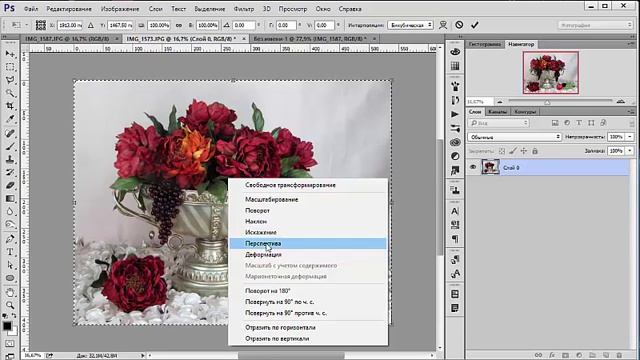Select the Eyedropper tool
Image resolution: width=640 pixels, height=360 pixels.
pos(10,119)
